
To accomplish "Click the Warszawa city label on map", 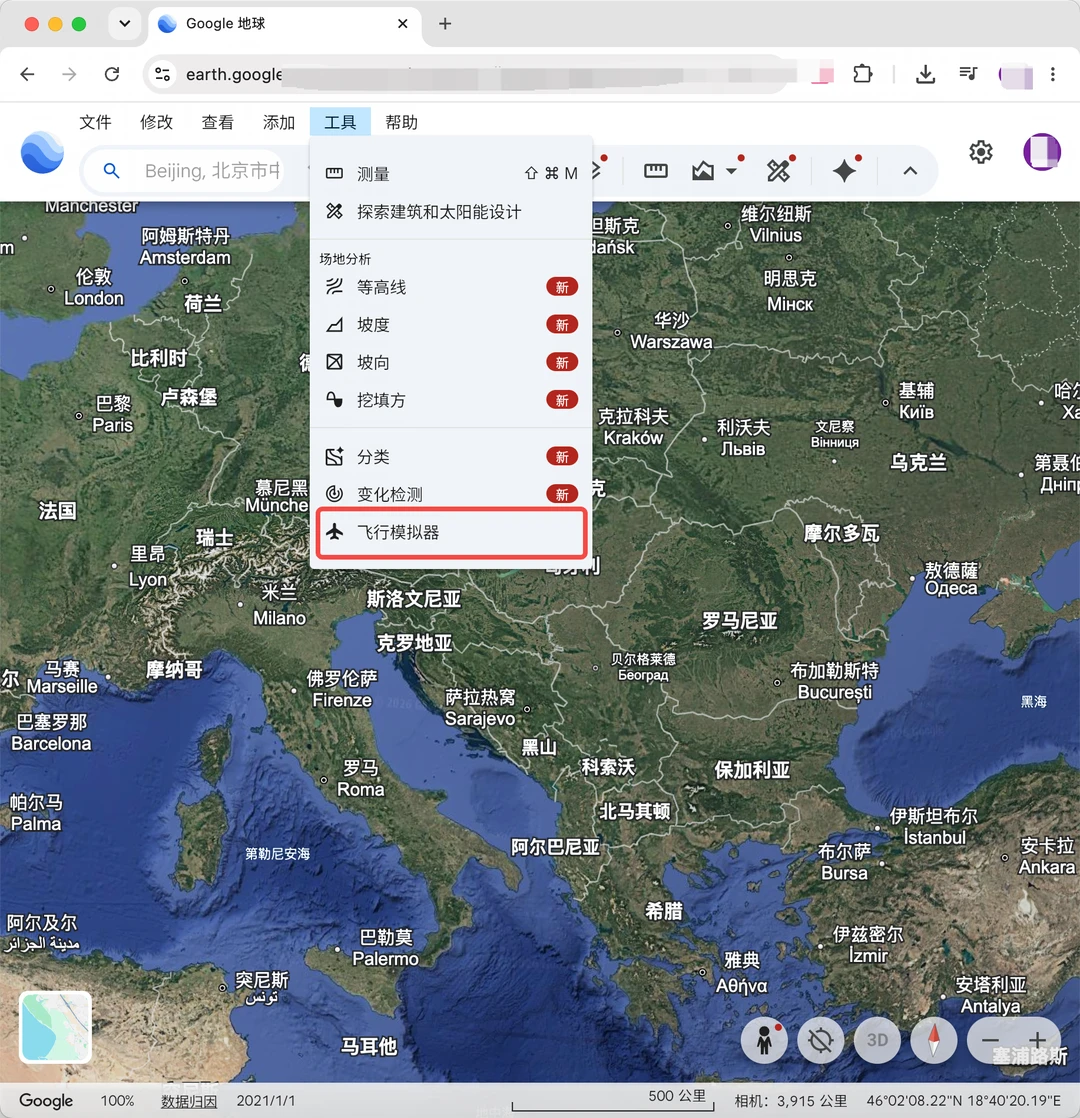I will point(671,342).
